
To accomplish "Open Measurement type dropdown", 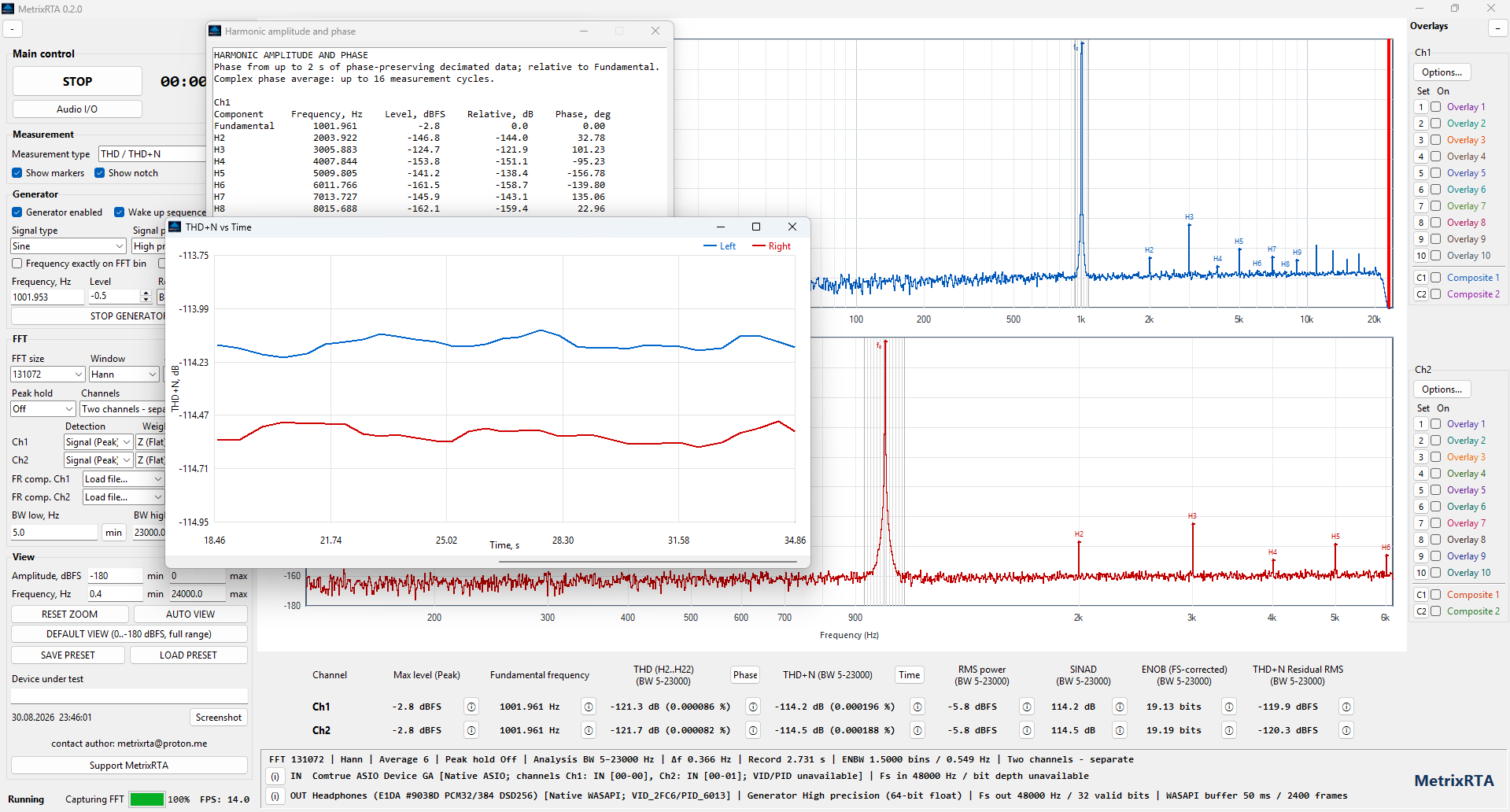I will tap(151, 154).
